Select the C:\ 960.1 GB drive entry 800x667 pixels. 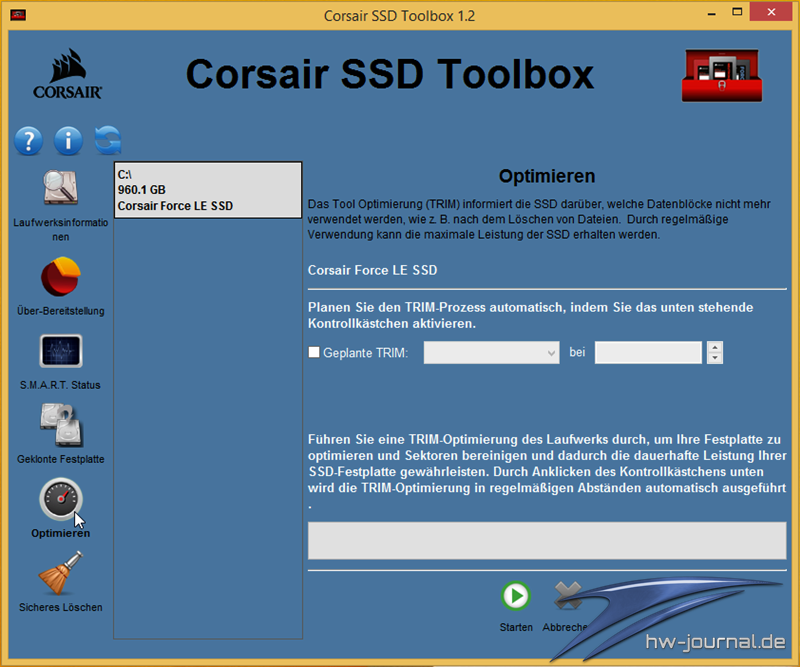(x=208, y=190)
